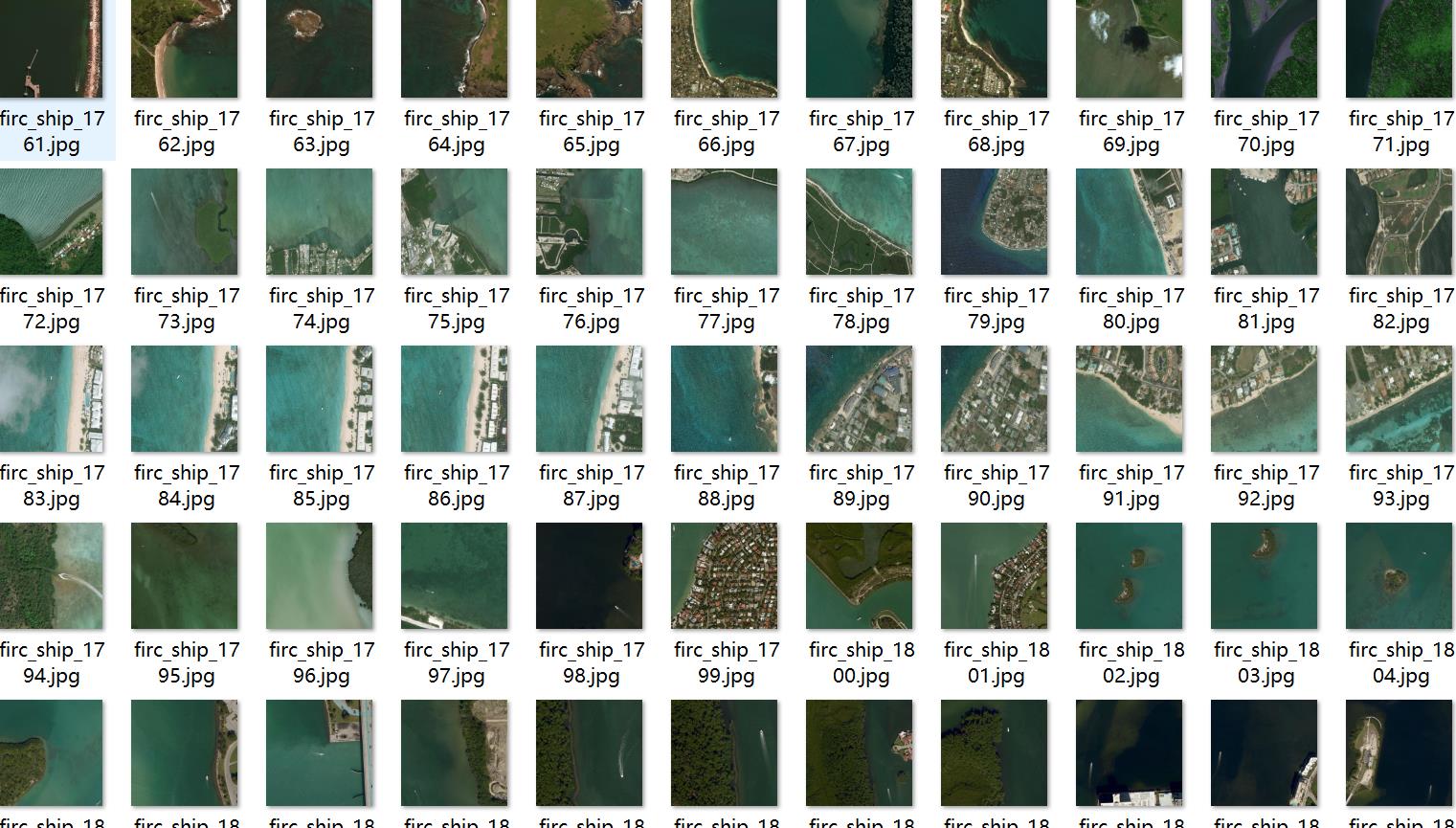The width and height of the screenshot is (1456, 828).
Task: Click the file name firc_ship_1766.jpg
Action: (x=726, y=132)
